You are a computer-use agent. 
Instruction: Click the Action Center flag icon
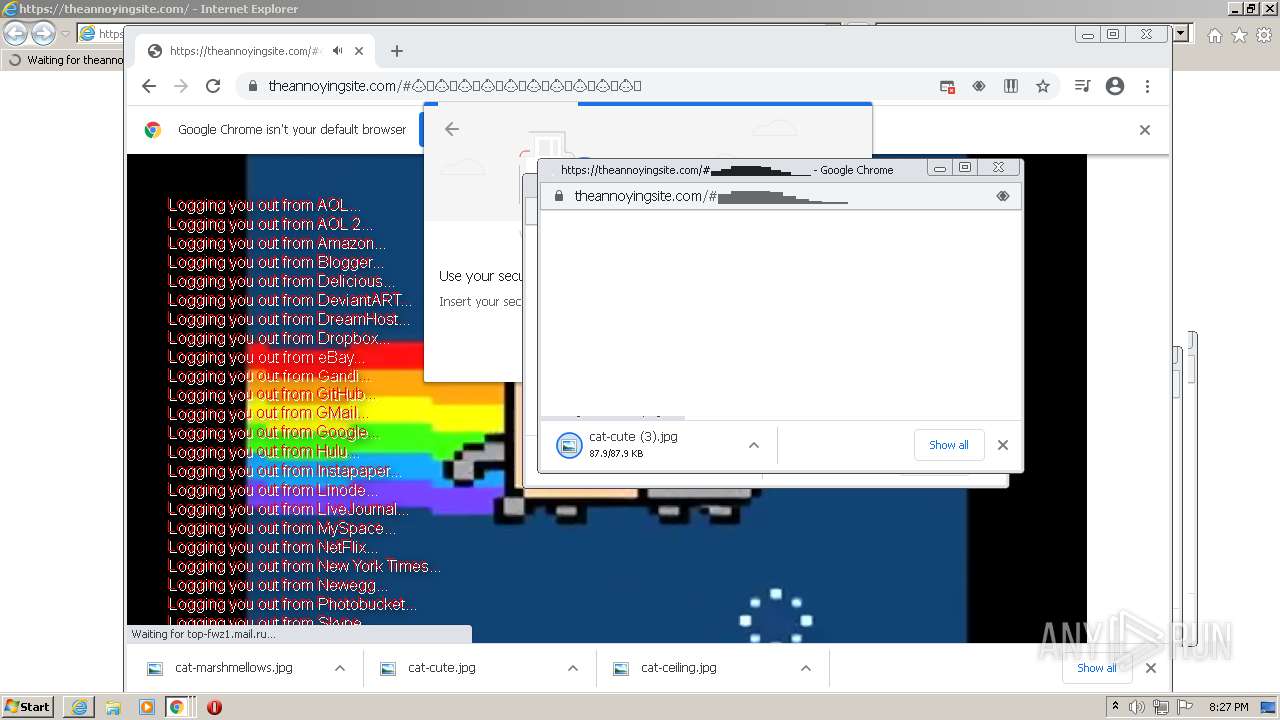[x=1185, y=707]
